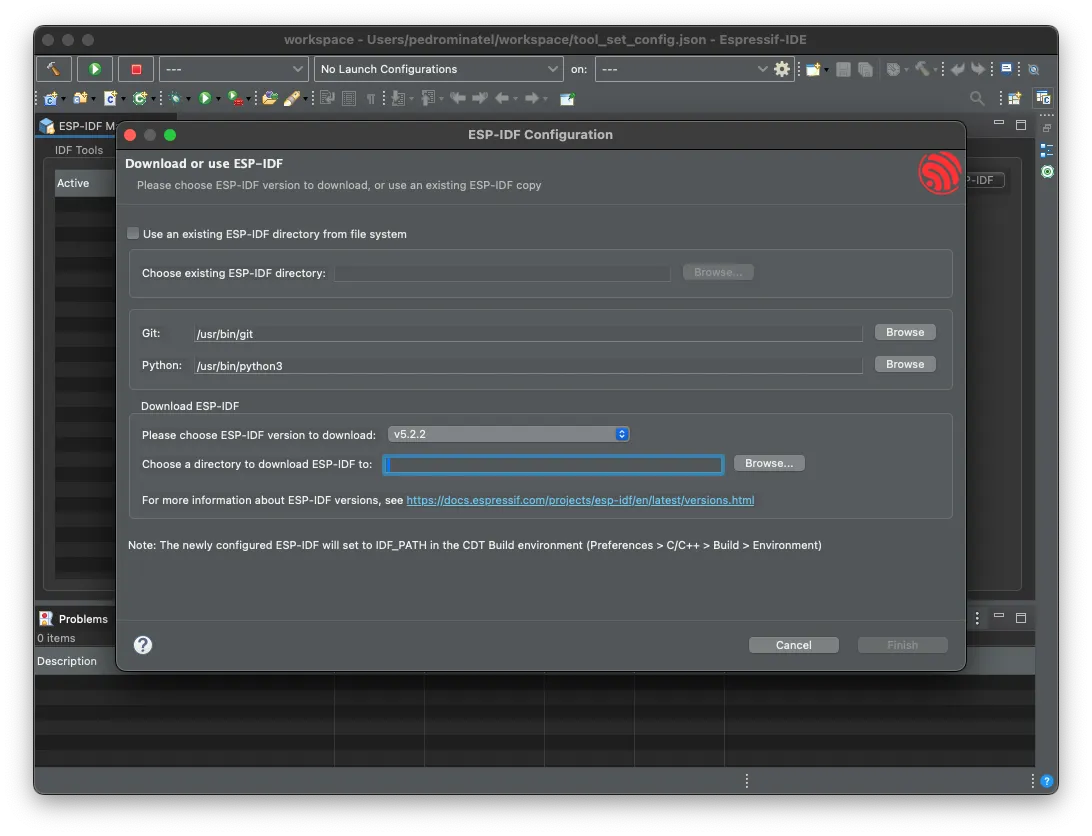This screenshot has height=836, width=1092.
Task: Click Browse button for Git path
Action: click(x=905, y=332)
